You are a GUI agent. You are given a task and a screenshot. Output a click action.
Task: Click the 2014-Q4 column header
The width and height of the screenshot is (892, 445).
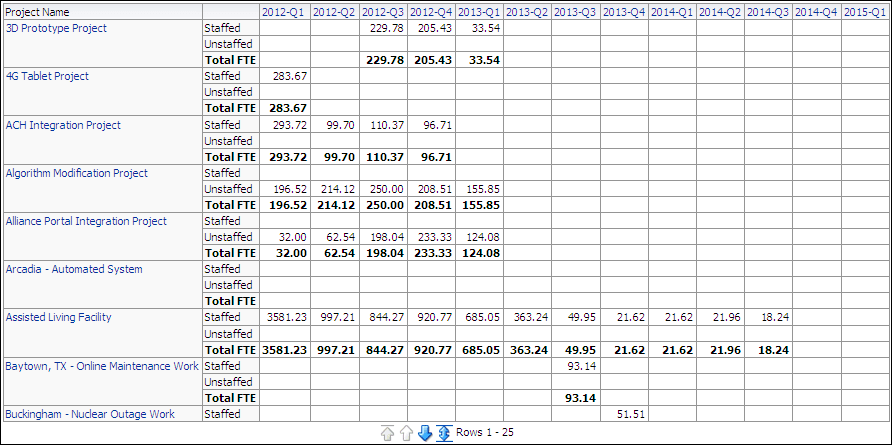pos(817,11)
